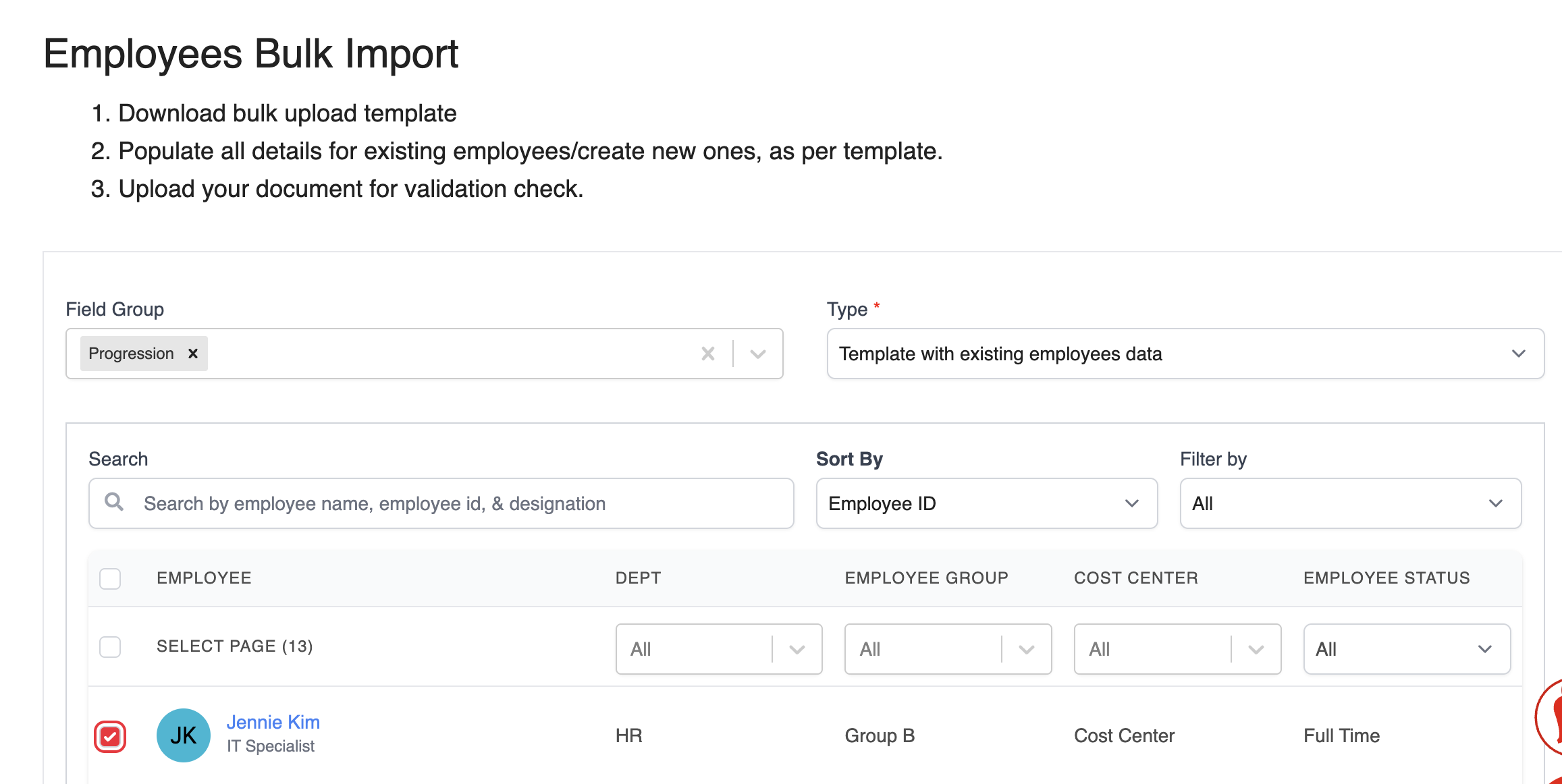Click the Employee column header

204,578
